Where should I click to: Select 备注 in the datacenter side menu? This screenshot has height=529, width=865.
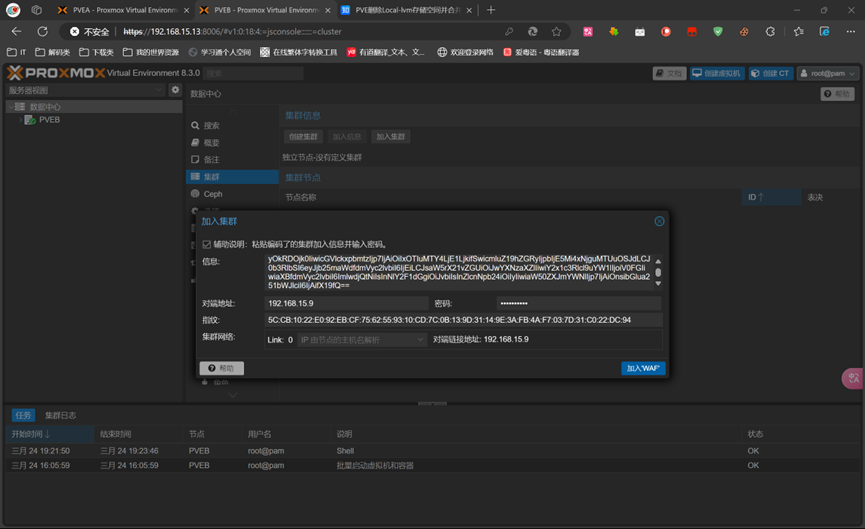[232, 159]
